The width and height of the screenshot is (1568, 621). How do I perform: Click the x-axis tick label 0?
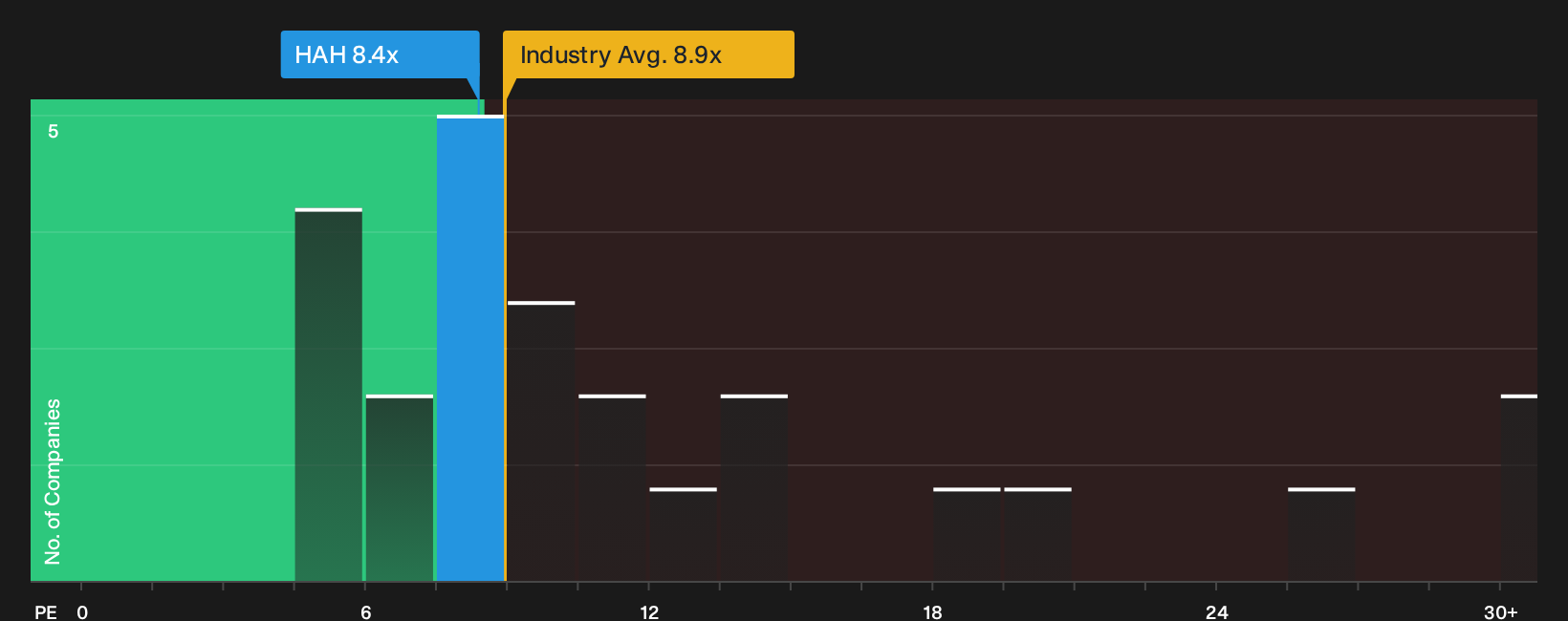click(82, 612)
